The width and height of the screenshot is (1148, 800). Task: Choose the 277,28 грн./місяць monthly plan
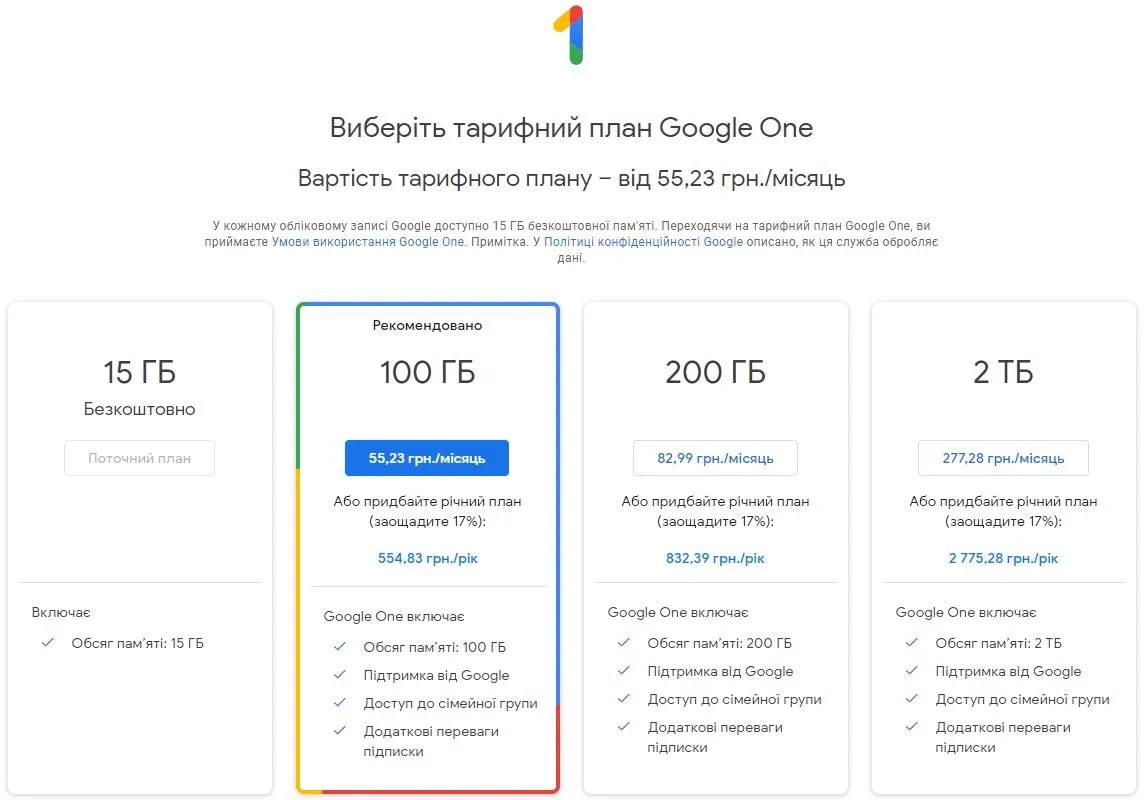pos(1003,458)
